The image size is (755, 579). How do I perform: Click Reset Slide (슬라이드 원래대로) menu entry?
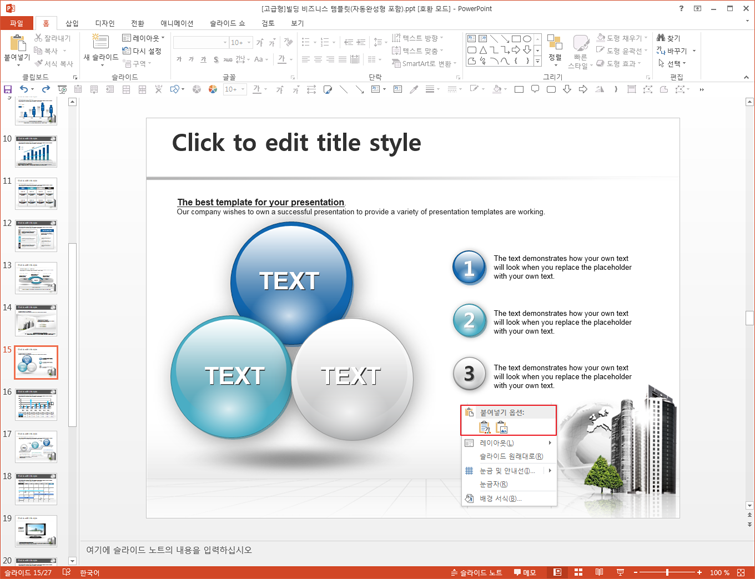(508, 456)
